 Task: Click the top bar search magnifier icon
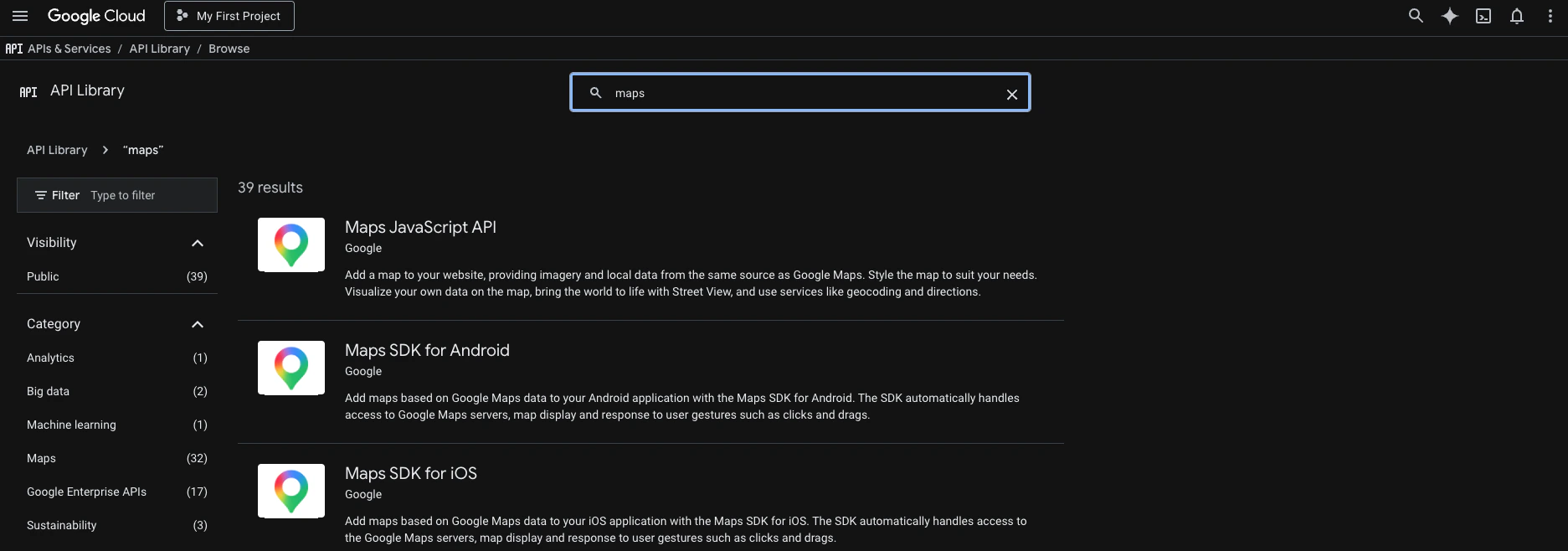[1416, 16]
